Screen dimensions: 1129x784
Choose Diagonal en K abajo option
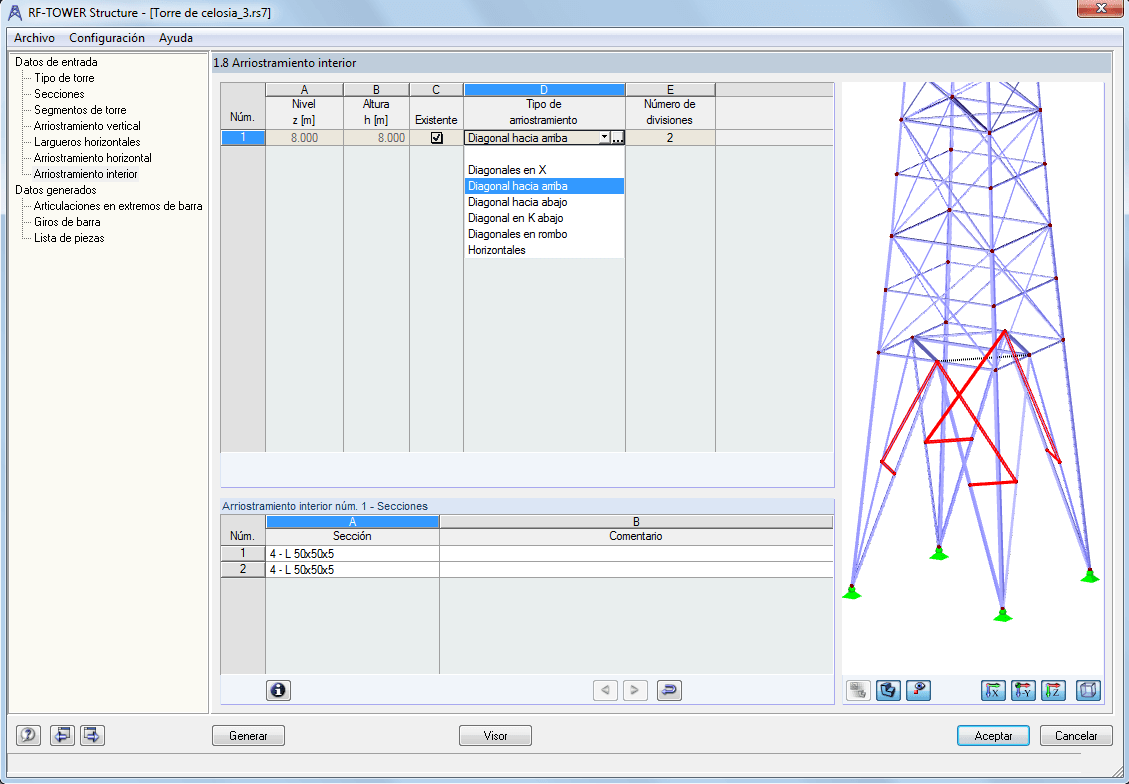[544, 217]
